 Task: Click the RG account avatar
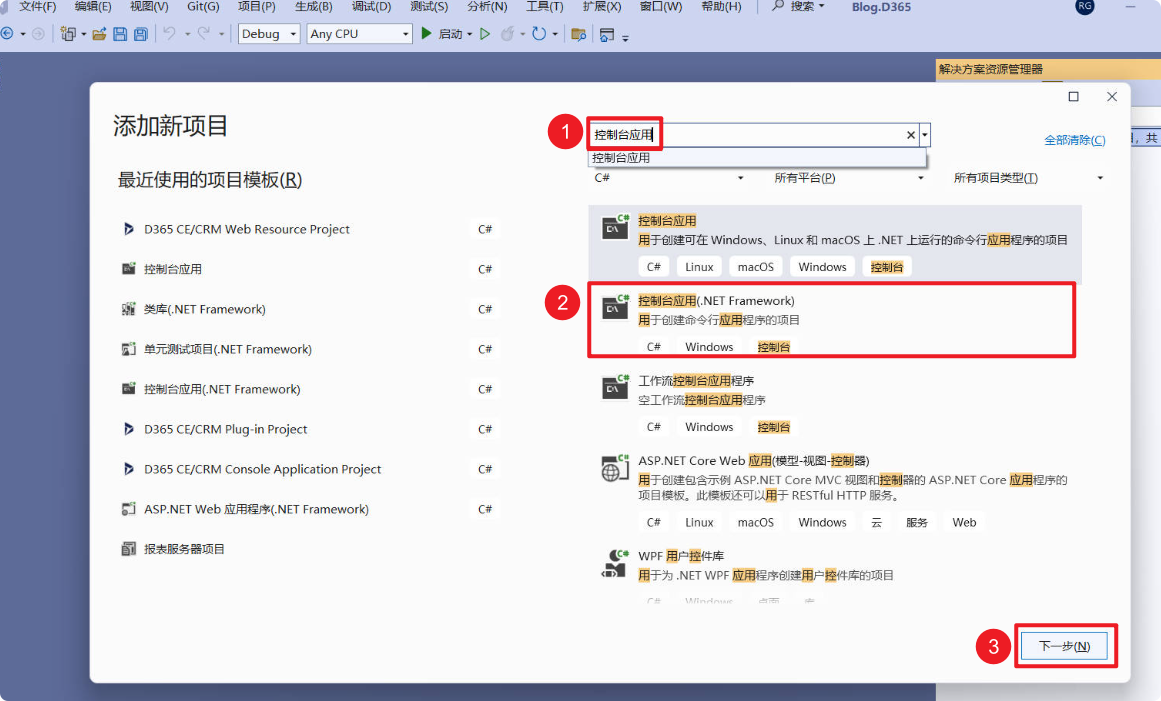click(x=1085, y=6)
